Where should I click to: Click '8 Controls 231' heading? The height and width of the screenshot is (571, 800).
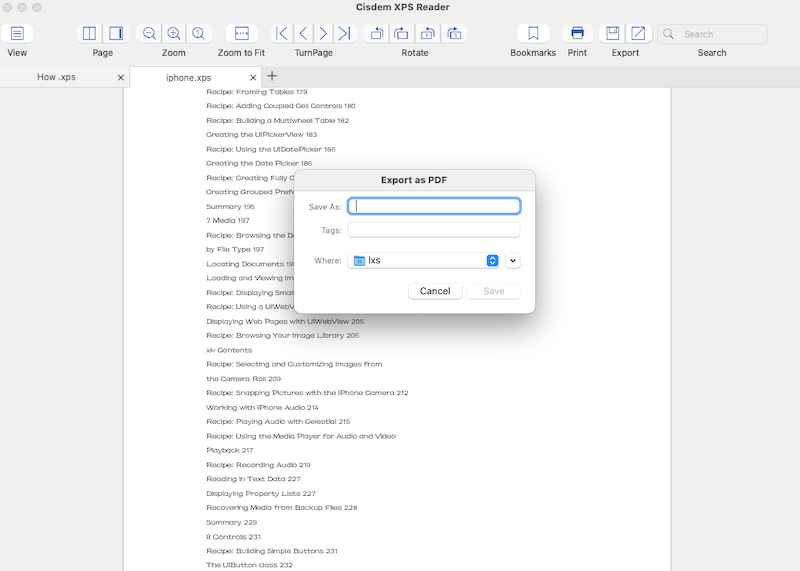click(233, 537)
